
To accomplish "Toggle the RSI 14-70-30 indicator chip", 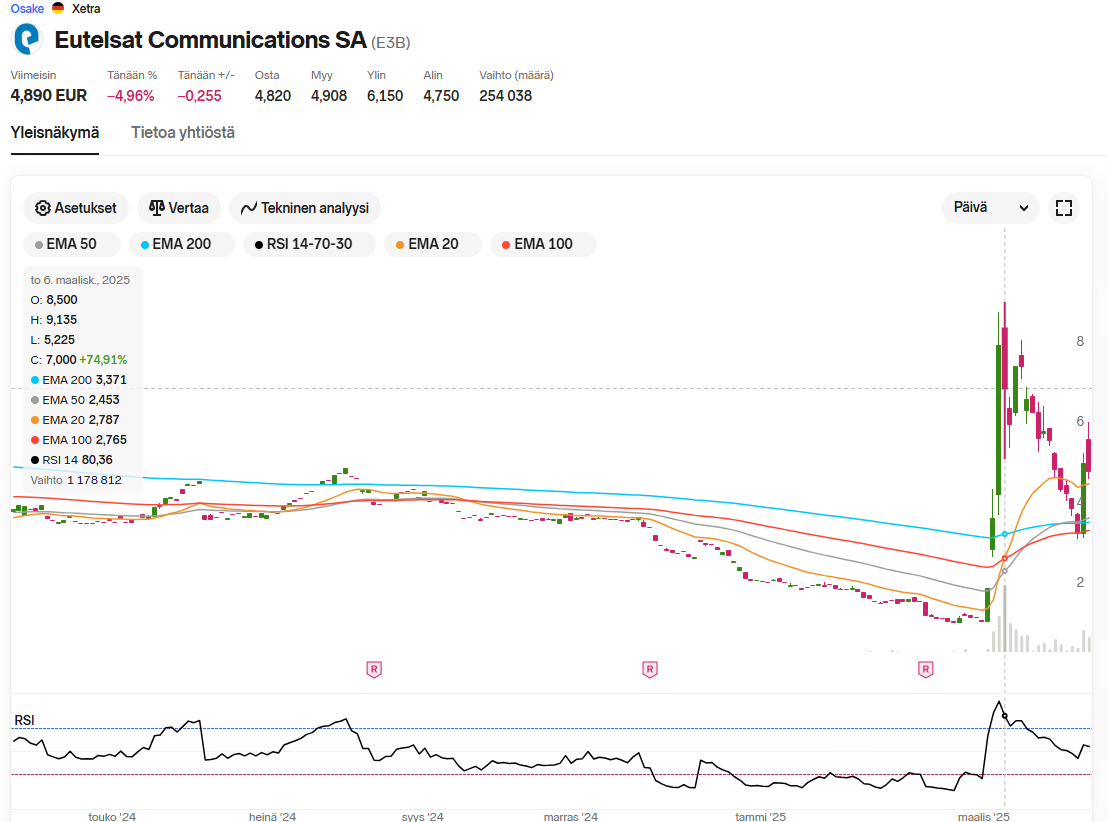I will [x=310, y=245].
